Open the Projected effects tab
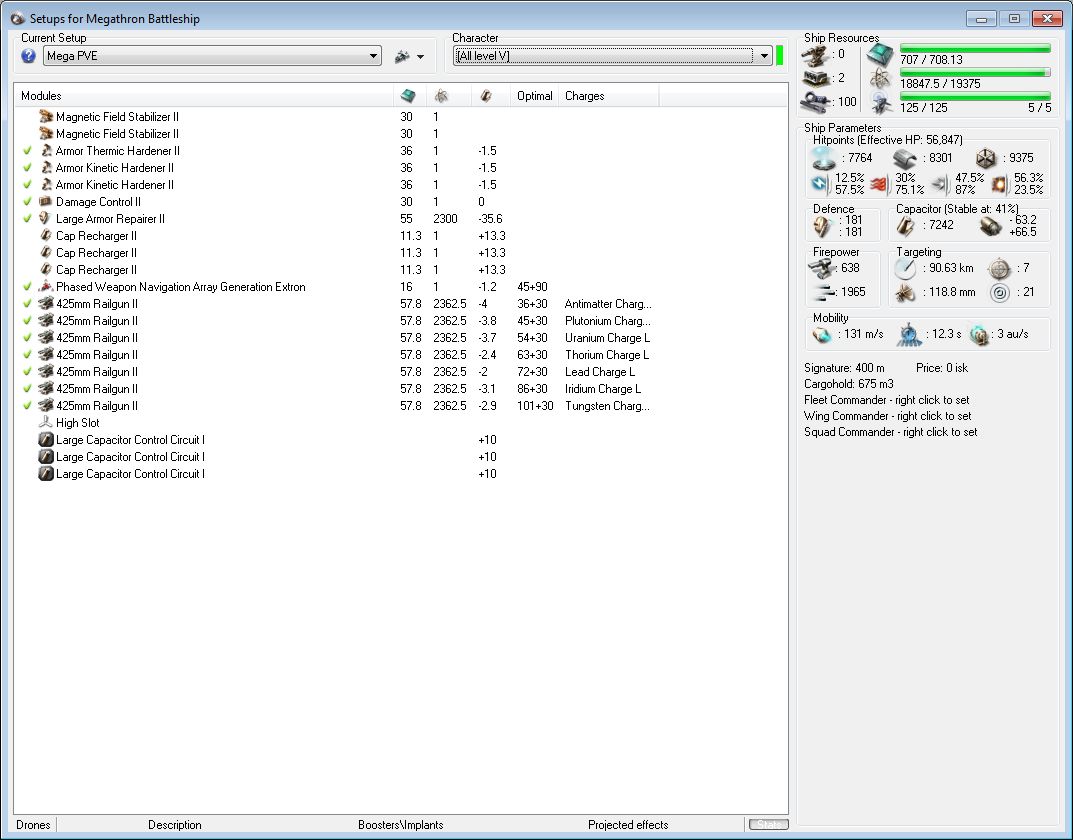 click(x=628, y=825)
